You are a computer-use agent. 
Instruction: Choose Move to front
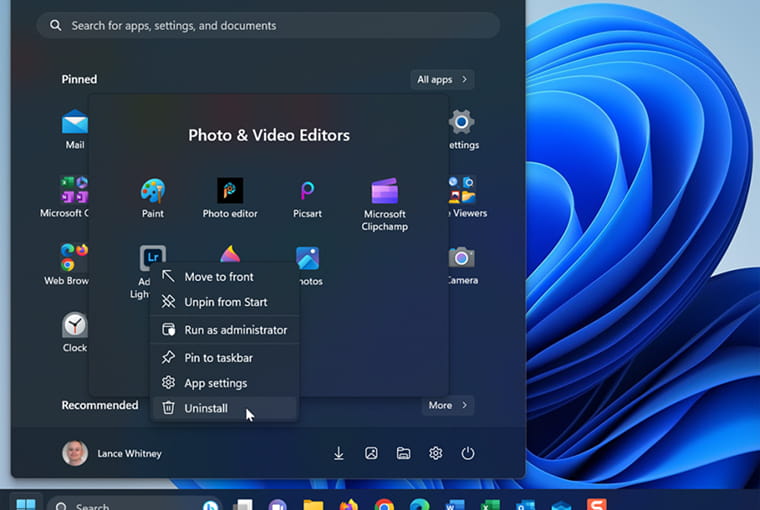[219, 277]
